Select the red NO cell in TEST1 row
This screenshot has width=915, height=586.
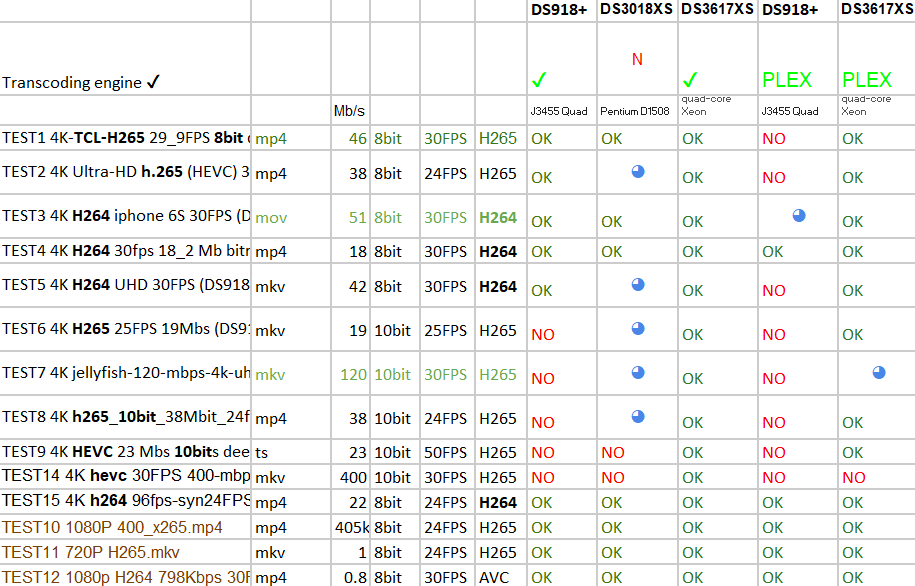coord(798,138)
